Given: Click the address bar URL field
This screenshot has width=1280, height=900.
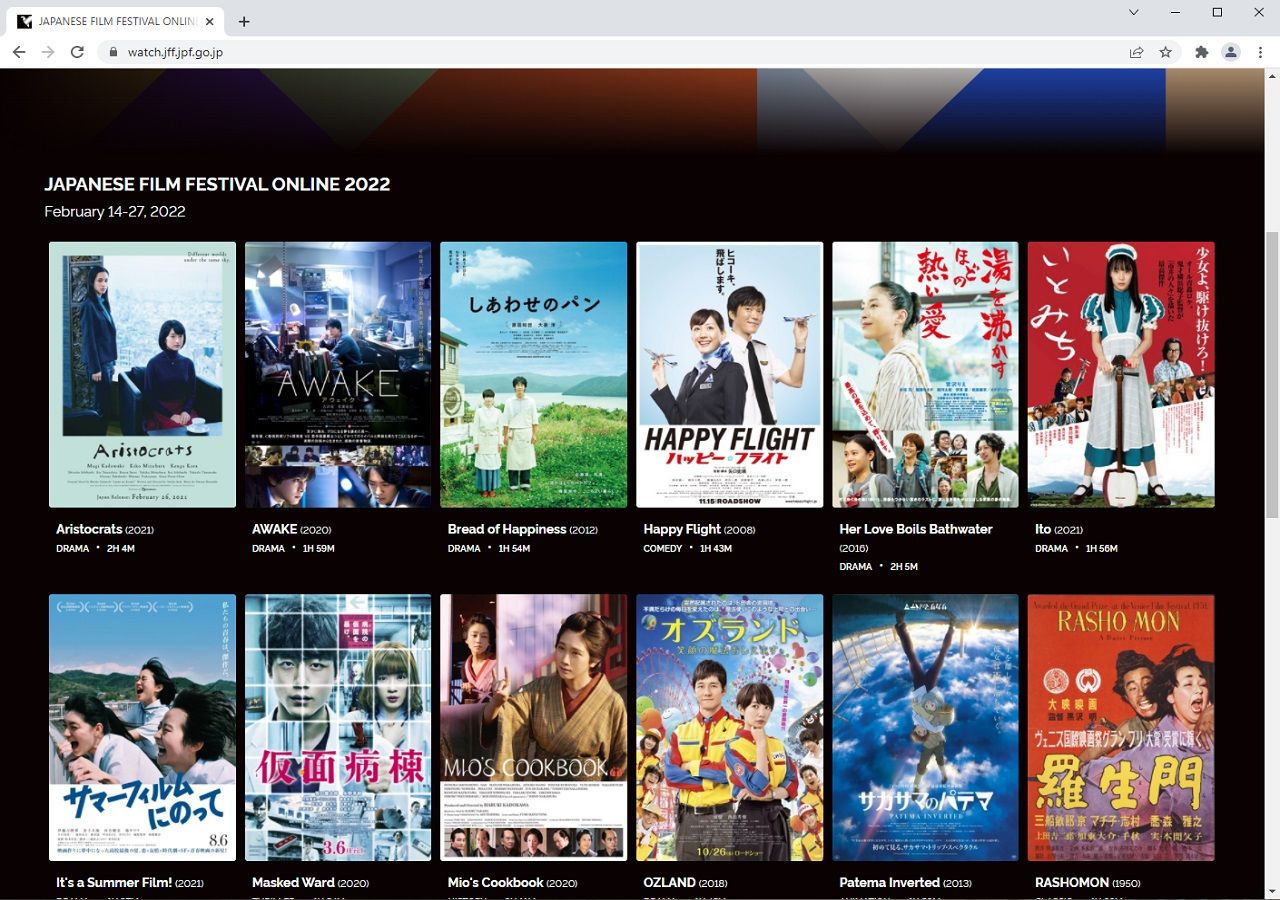Looking at the screenshot, I should point(600,52).
